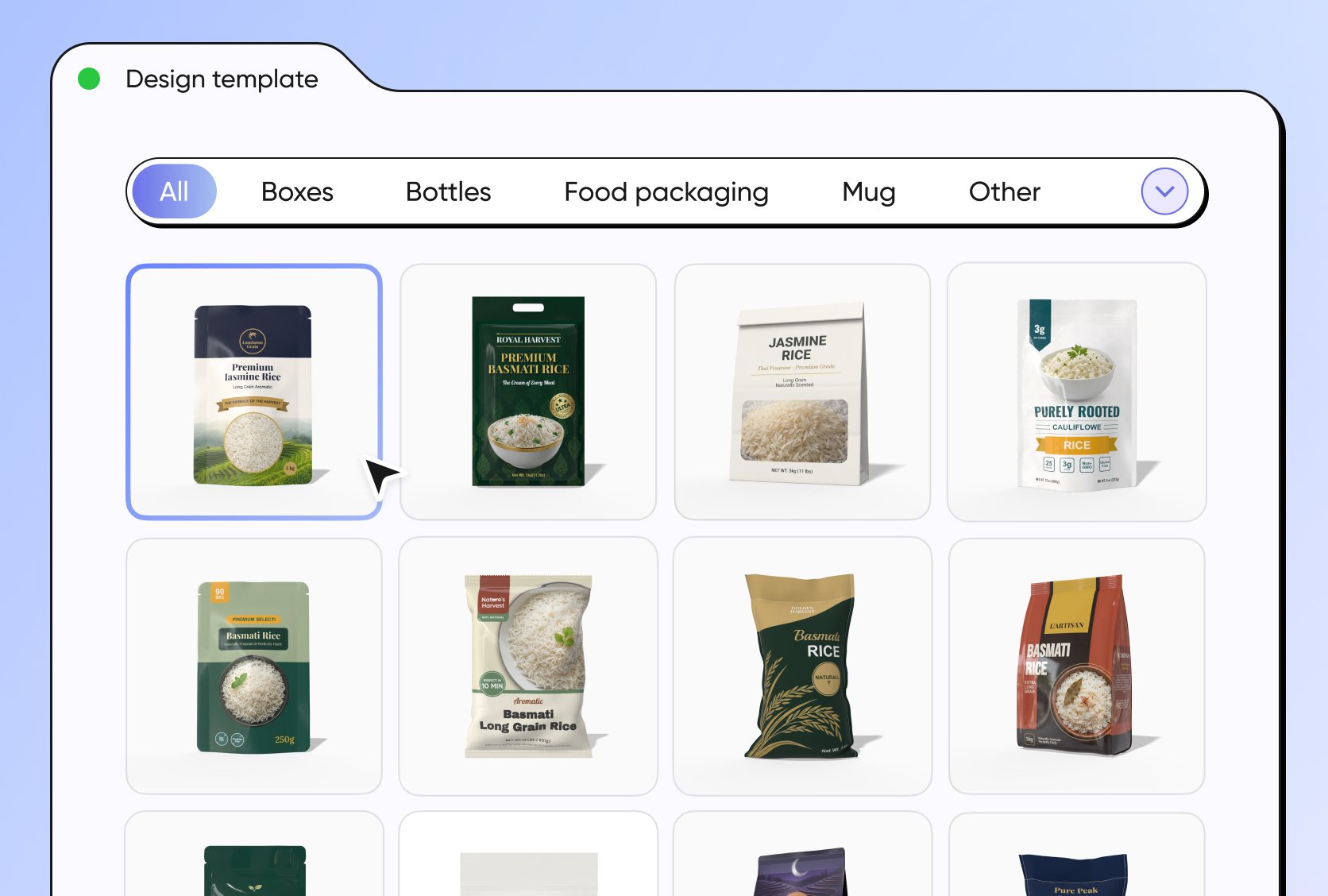1328x896 pixels.
Task: Open the Bottles category tab
Action: click(448, 191)
